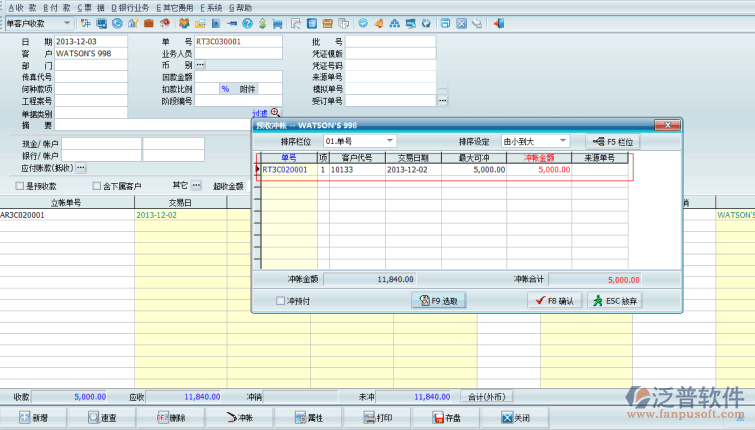The width and height of the screenshot is (755, 430).
Task: Toggle the 冲预付 checkbox in dialog
Action: (280, 300)
